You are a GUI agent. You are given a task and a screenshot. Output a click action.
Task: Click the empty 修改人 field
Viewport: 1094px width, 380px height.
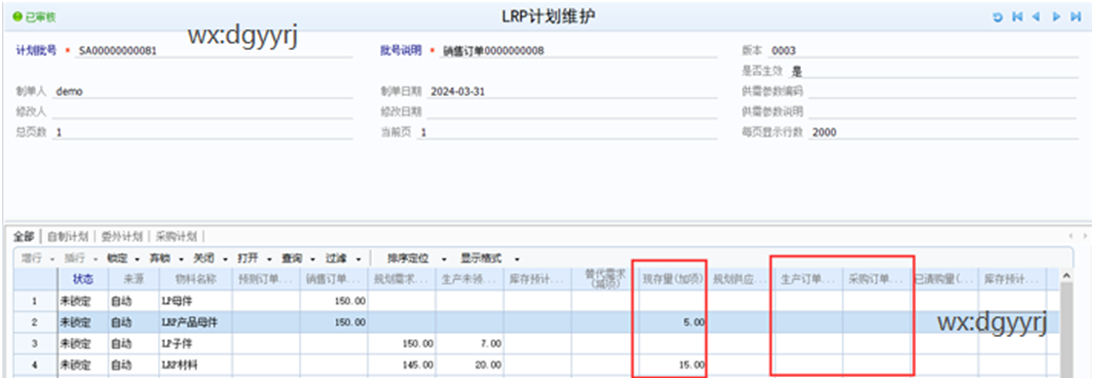pos(202,112)
